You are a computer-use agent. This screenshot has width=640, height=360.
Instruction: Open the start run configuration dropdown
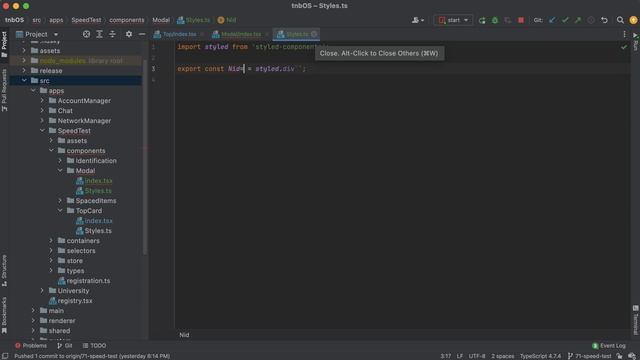click(x=453, y=20)
